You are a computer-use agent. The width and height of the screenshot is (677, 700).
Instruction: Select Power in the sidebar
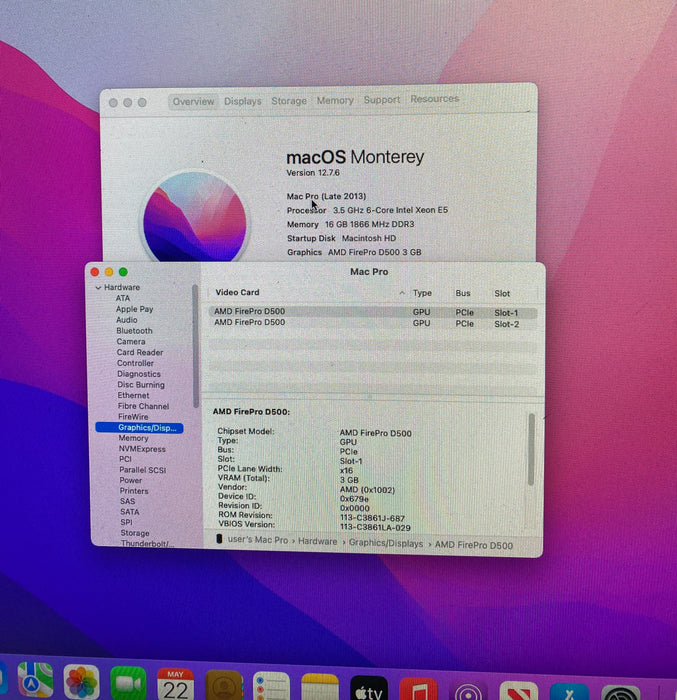click(130, 480)
